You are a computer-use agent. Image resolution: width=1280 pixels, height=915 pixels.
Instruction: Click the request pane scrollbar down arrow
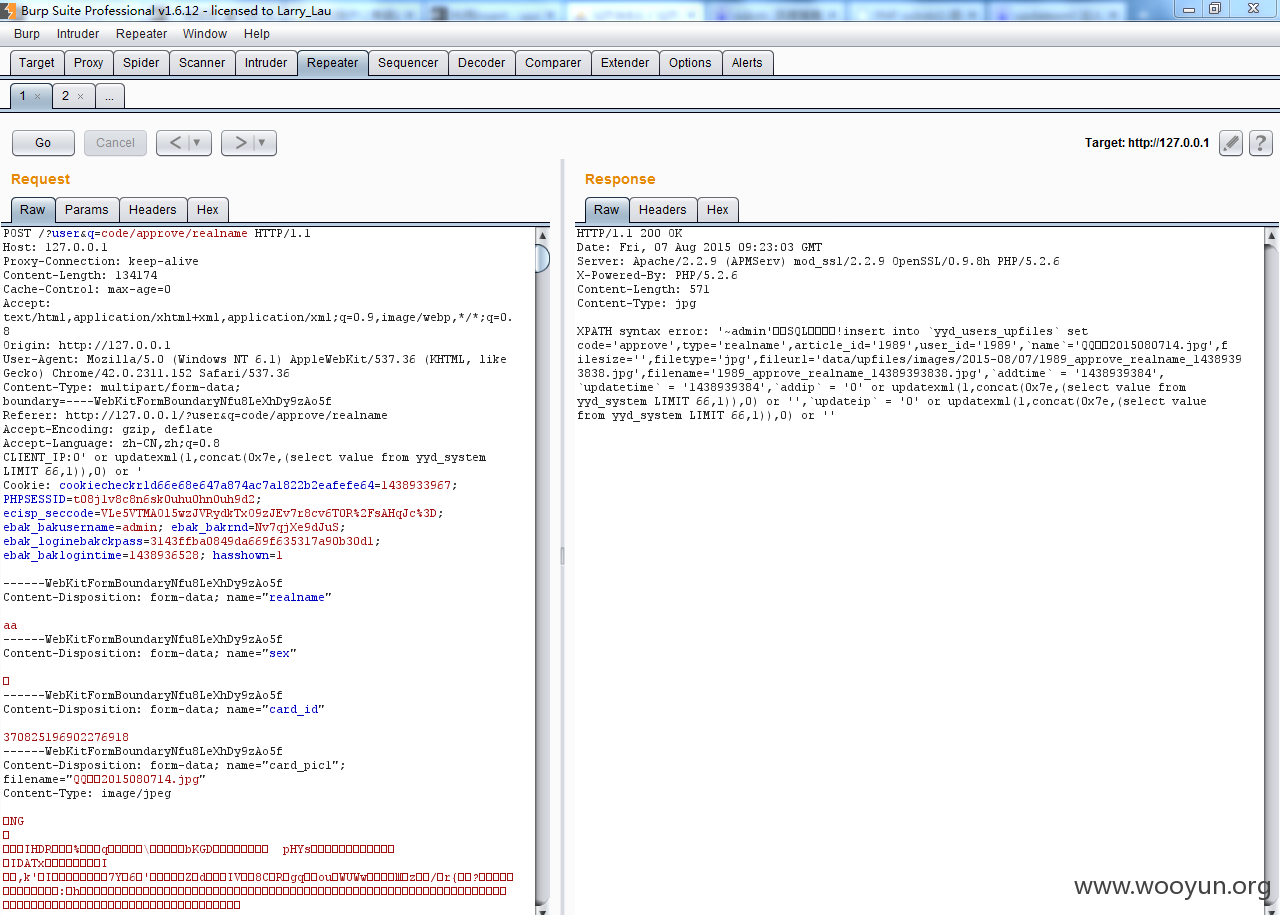[542, 909]
